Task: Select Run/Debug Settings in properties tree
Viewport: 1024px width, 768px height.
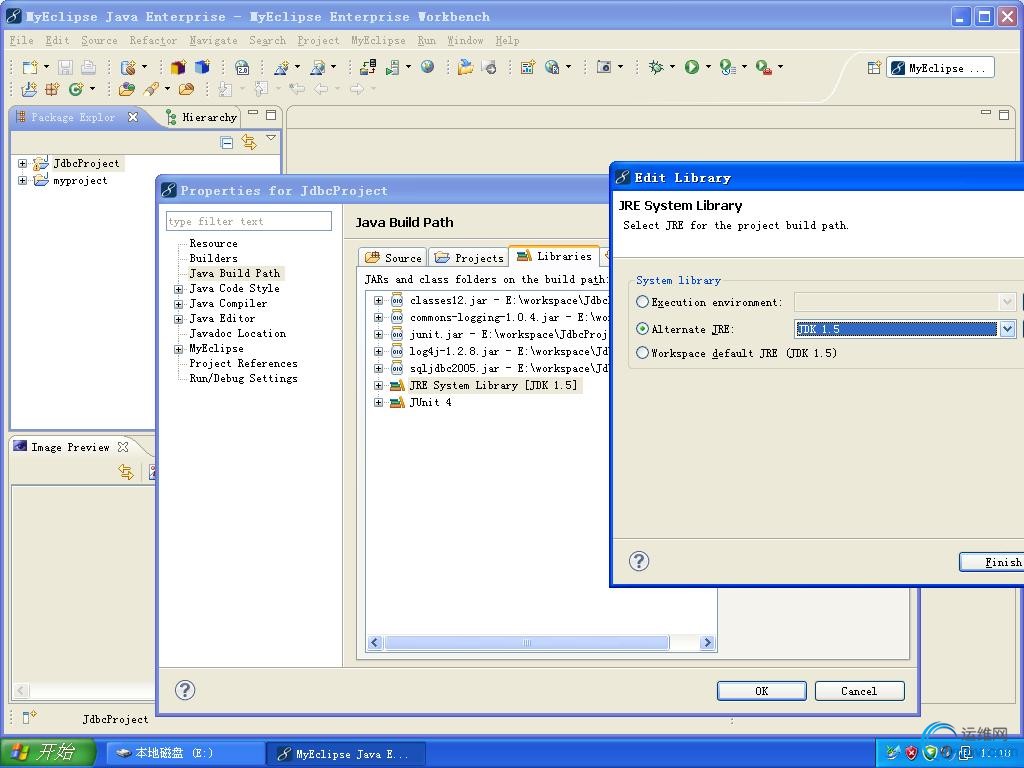Action: coord(243,379)
